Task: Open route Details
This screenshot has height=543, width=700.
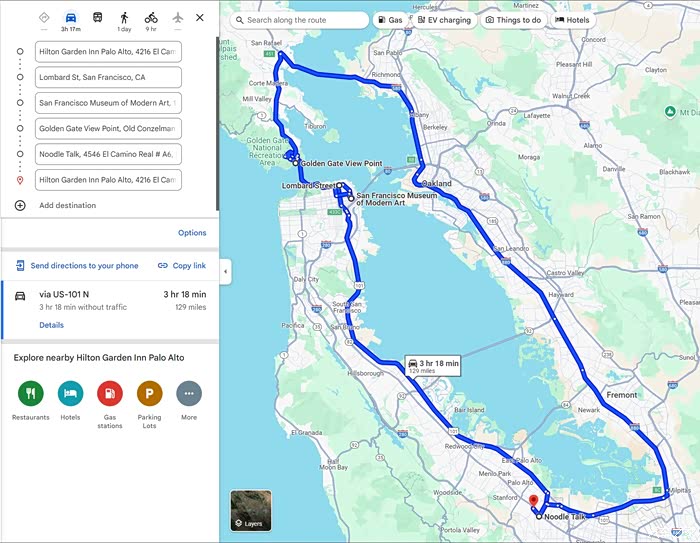Action: [x=51, y=325]
